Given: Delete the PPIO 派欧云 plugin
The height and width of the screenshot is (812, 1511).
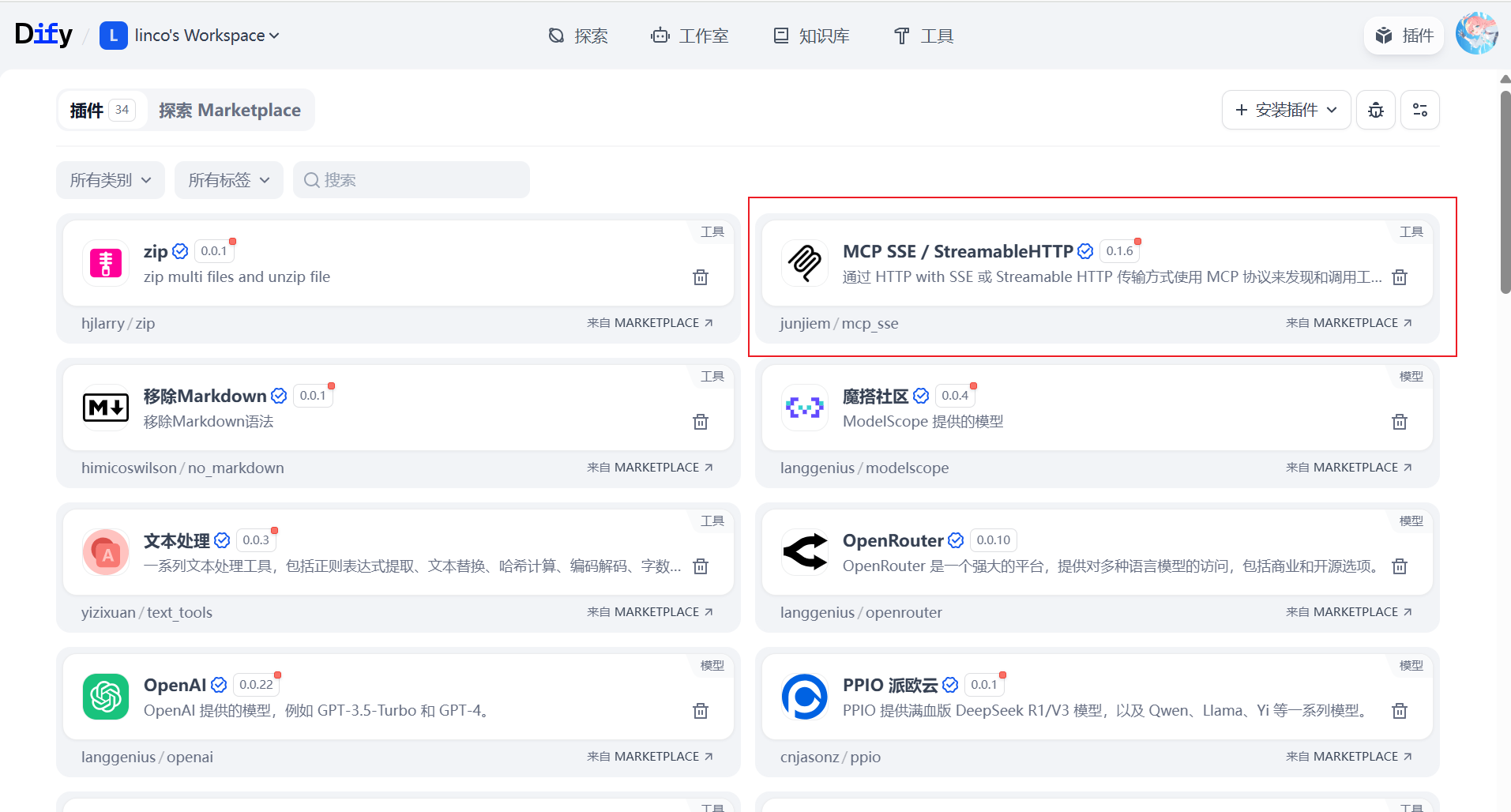Looking at the screenshot, I should (1400, 711).
